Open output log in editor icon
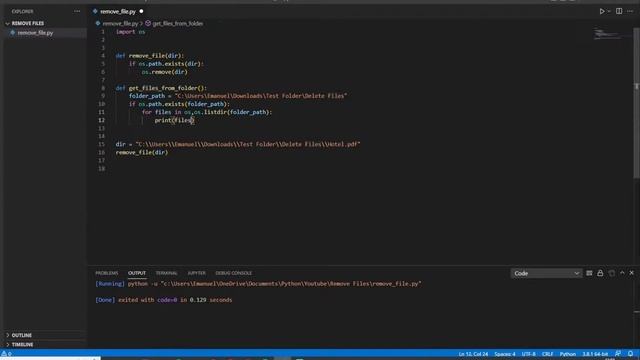The width and height of the screenshot is (640, 360). point(611,273)
